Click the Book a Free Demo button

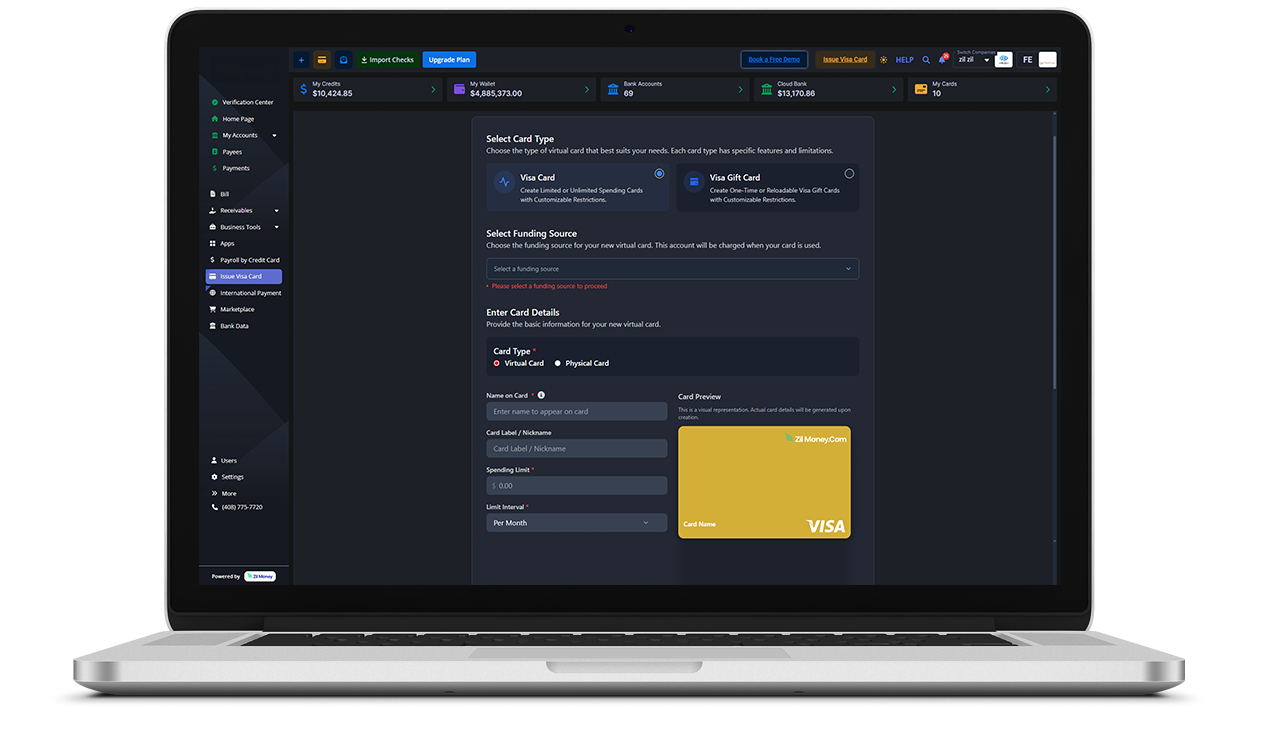(774, 59)
